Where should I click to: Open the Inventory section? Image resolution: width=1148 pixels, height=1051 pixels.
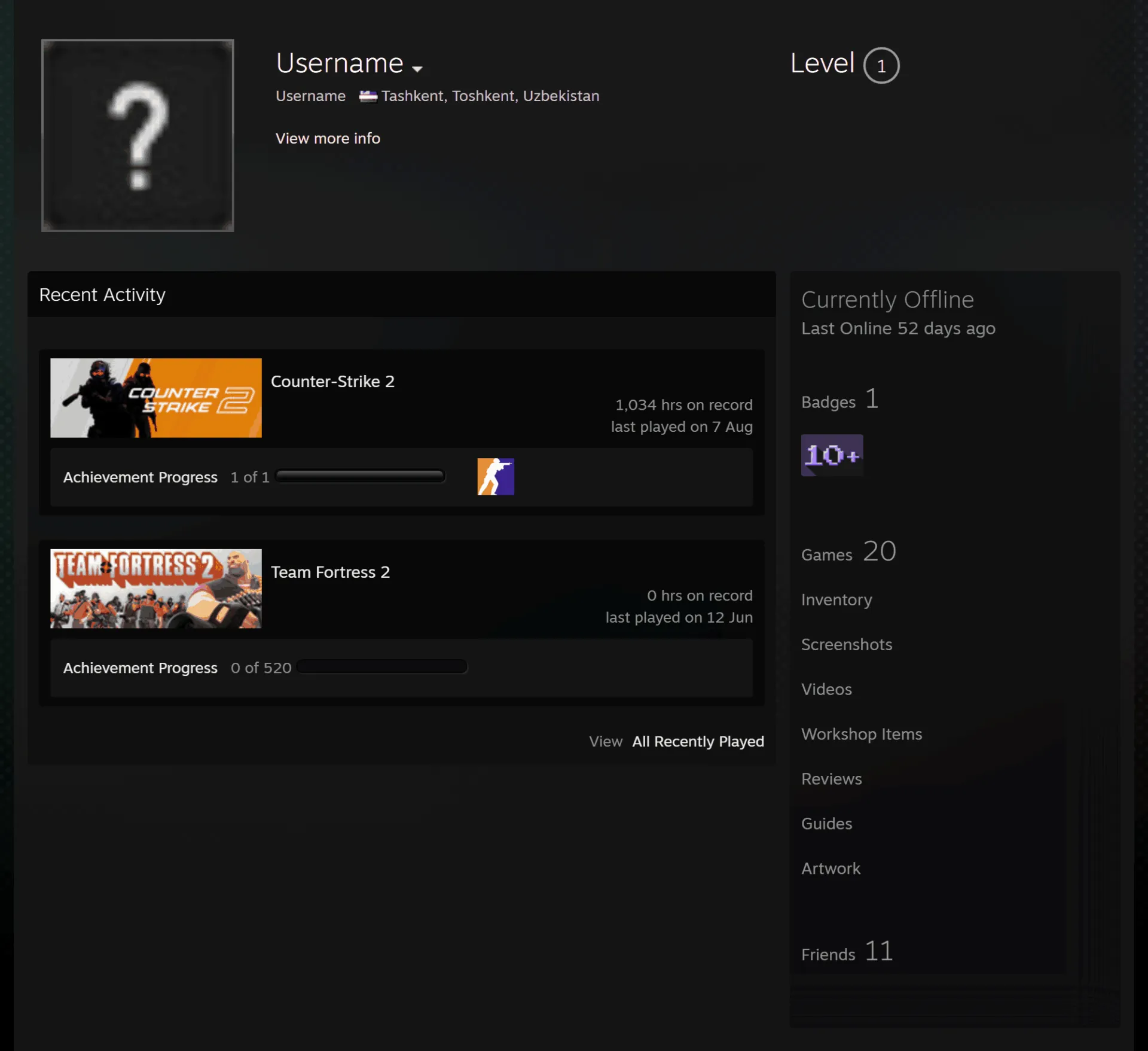(836, 599)
